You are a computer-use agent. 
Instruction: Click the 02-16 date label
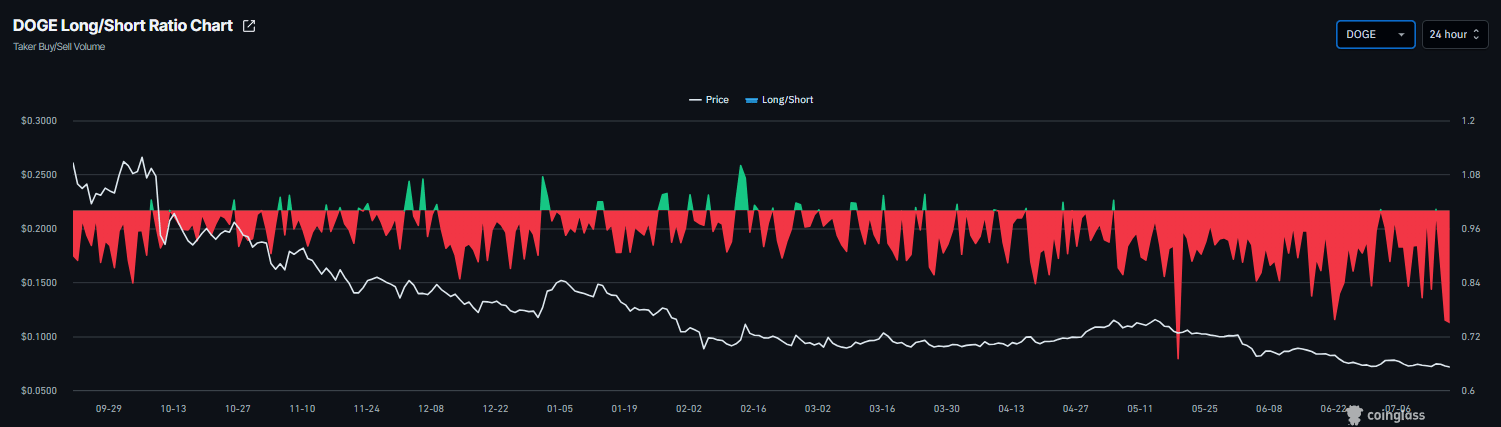753,409
